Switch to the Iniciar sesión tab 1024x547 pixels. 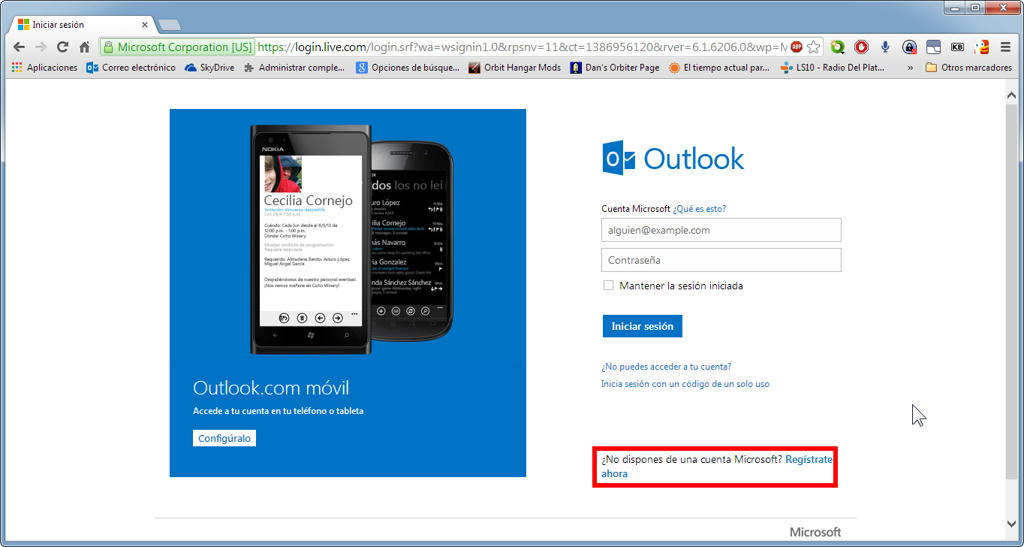84,25
